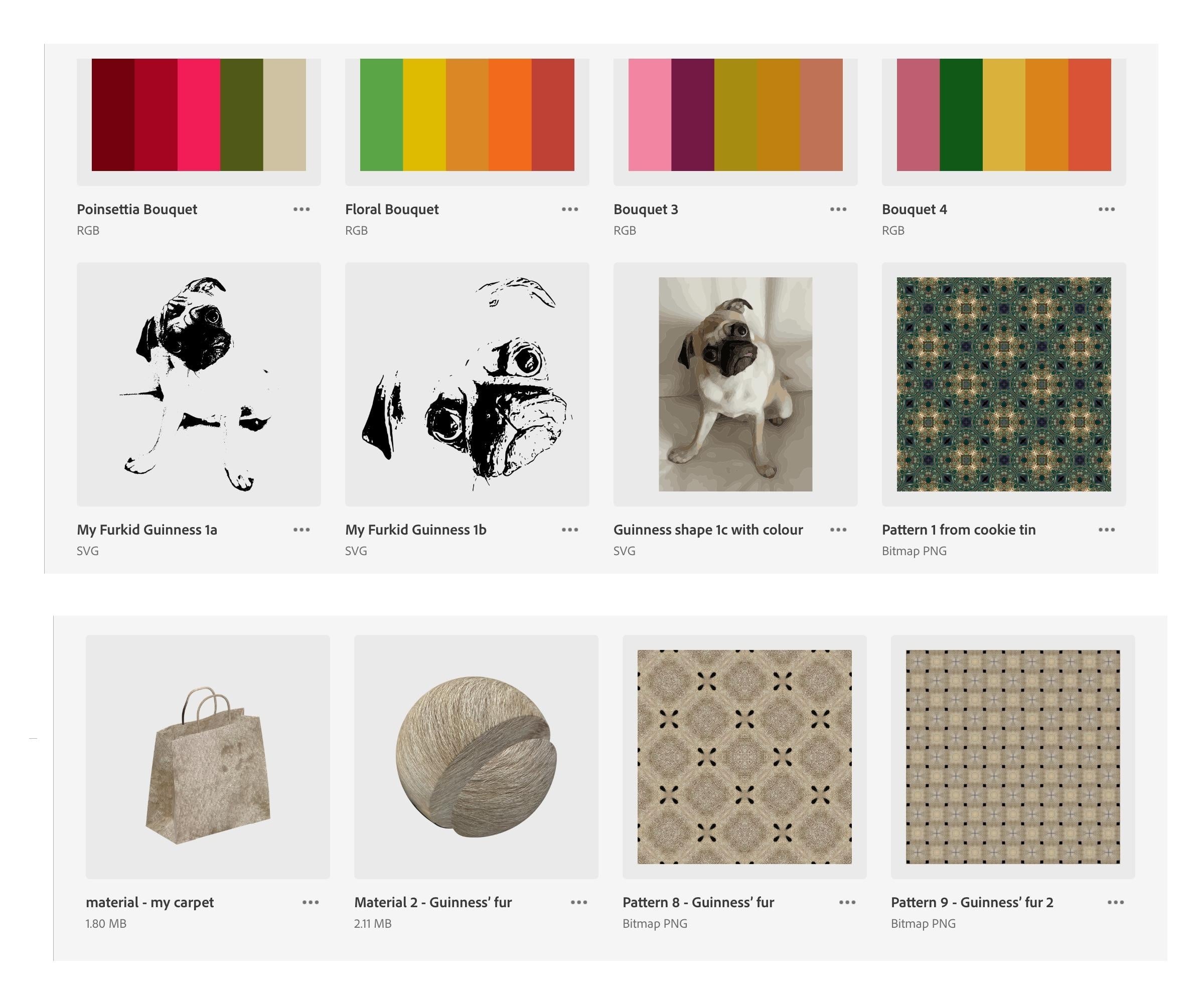Open the paper bag carpet material thumbnail

[208, 757]
